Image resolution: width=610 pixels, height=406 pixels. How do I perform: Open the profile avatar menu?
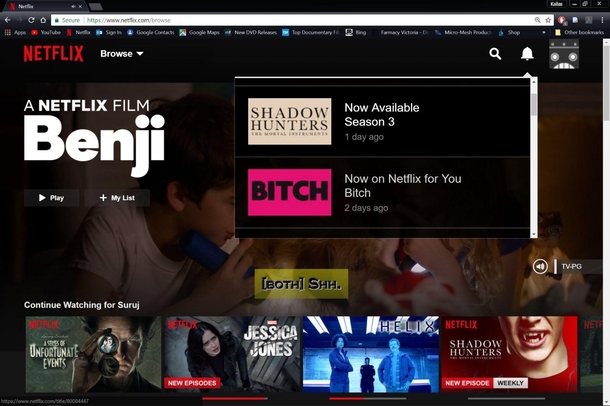564,54
